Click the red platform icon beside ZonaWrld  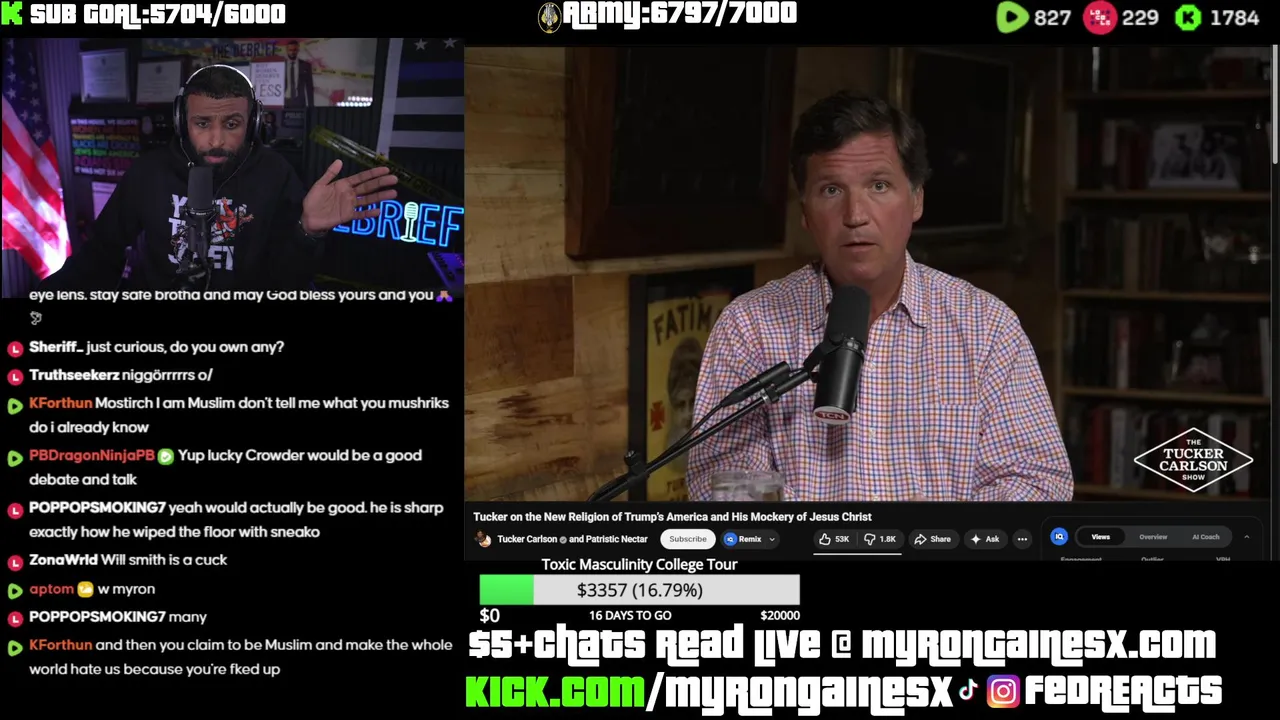click(x=15, y=561)
